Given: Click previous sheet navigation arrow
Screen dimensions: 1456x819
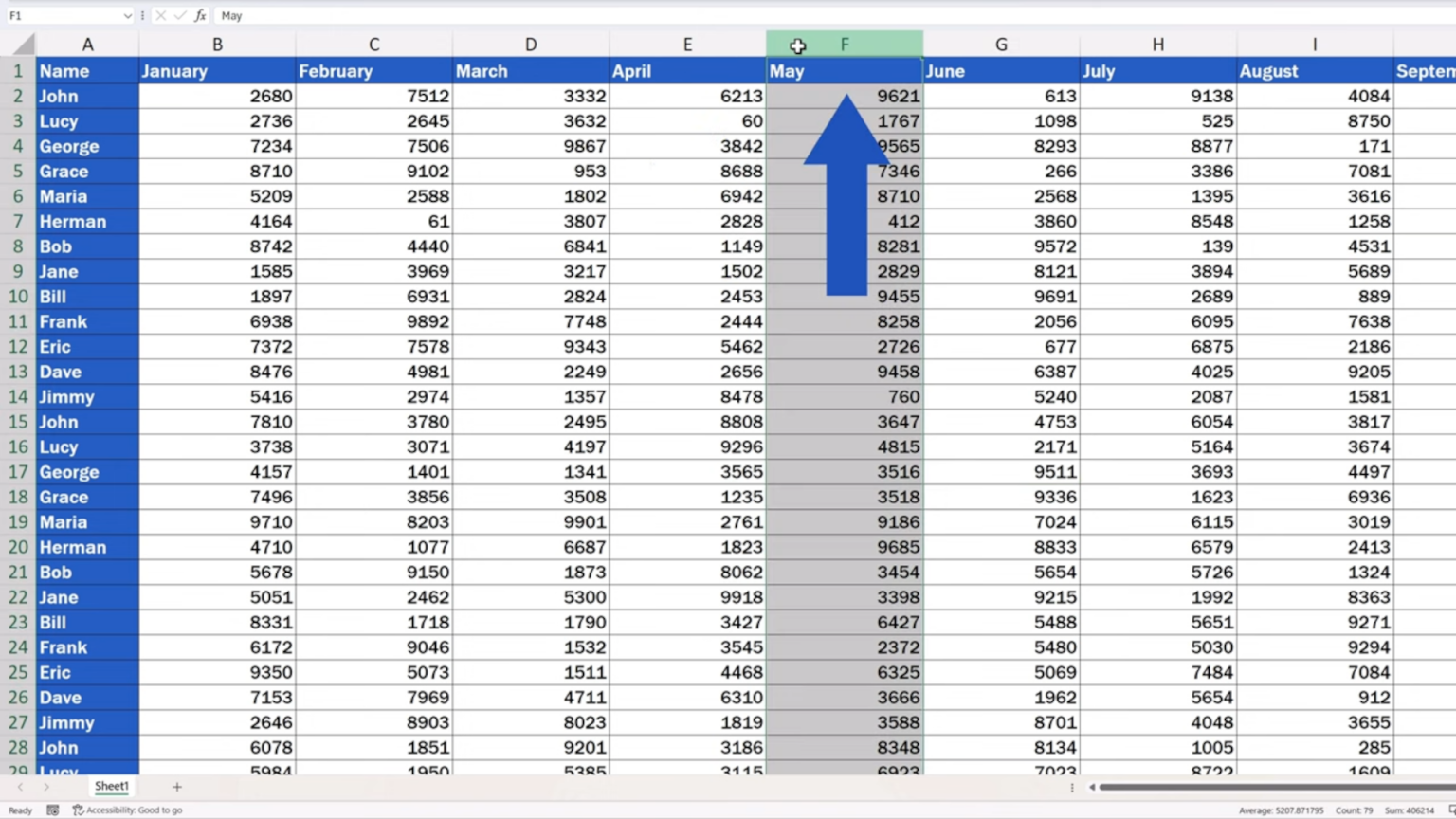Looking at the screenshot, I should click(x=20, y=787).
